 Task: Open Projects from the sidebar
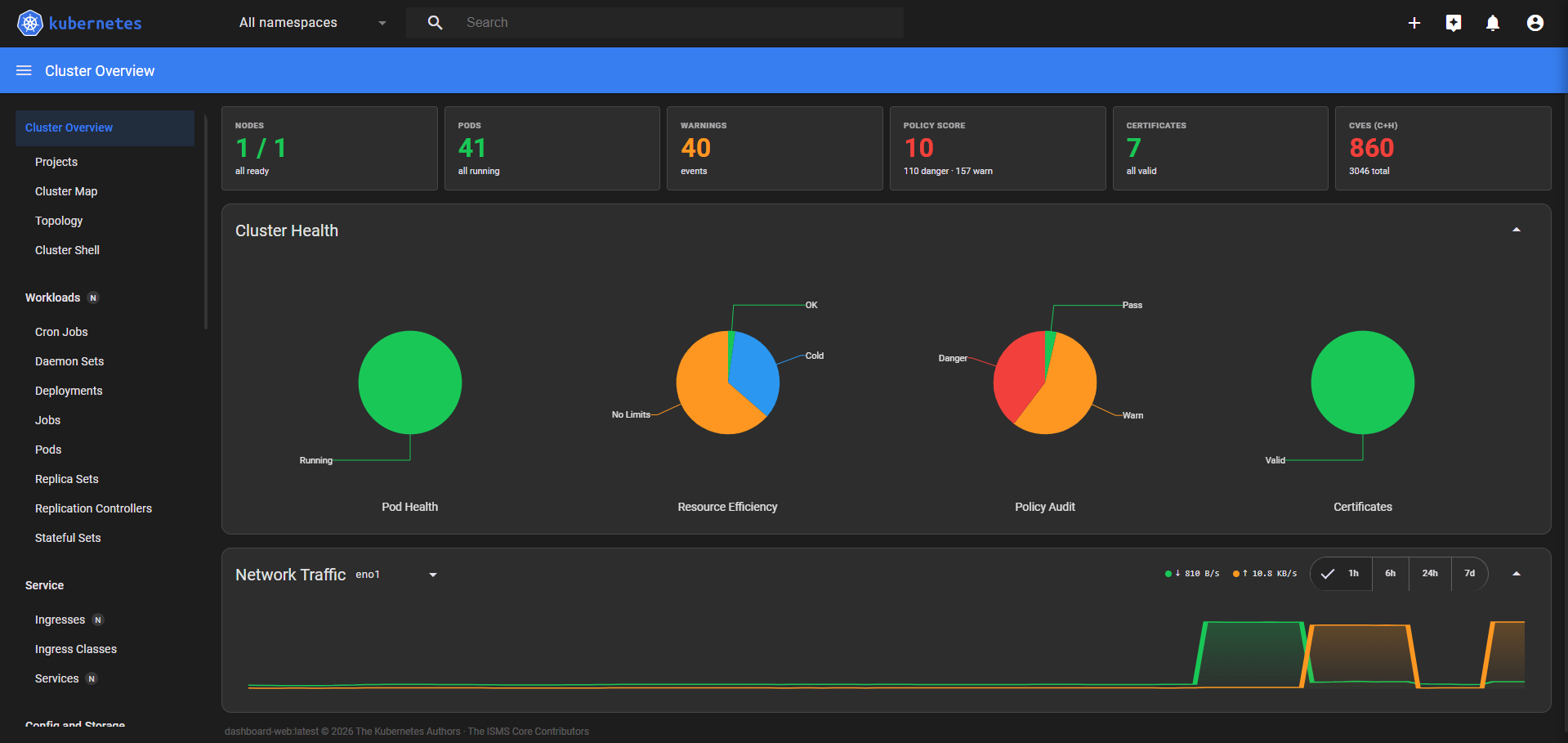coord(56,162)
